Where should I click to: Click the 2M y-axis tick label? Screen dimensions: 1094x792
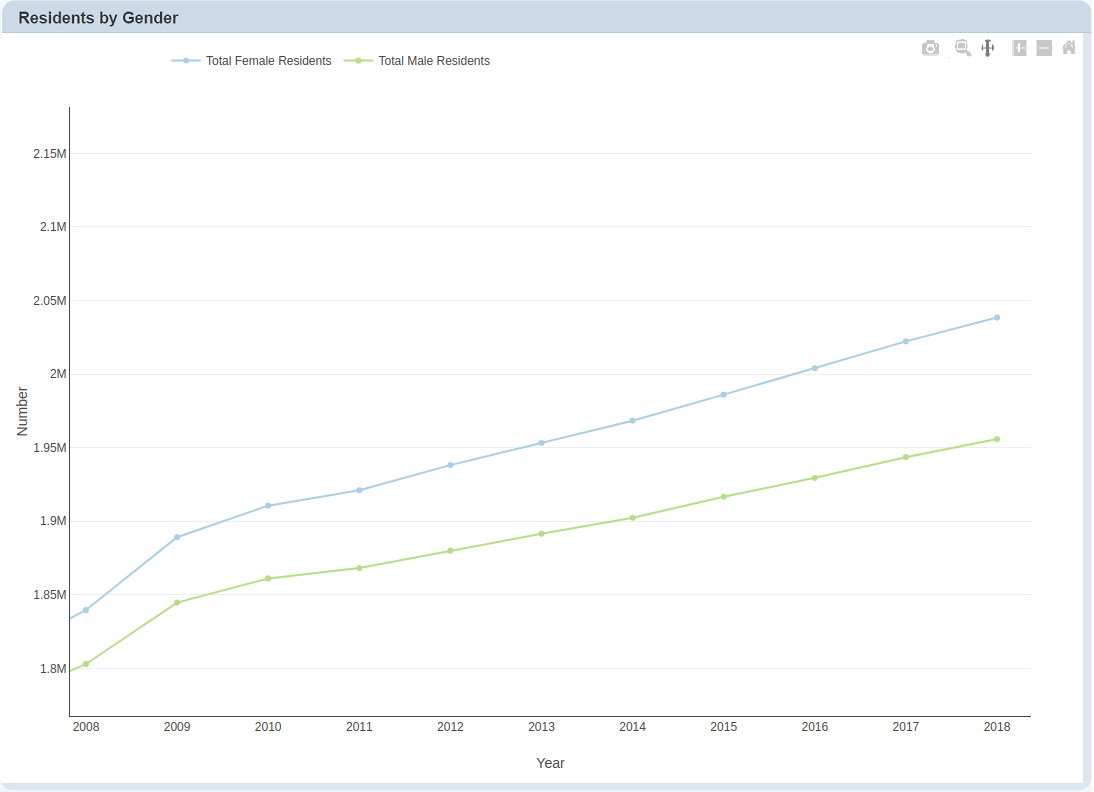pos(58,374)
